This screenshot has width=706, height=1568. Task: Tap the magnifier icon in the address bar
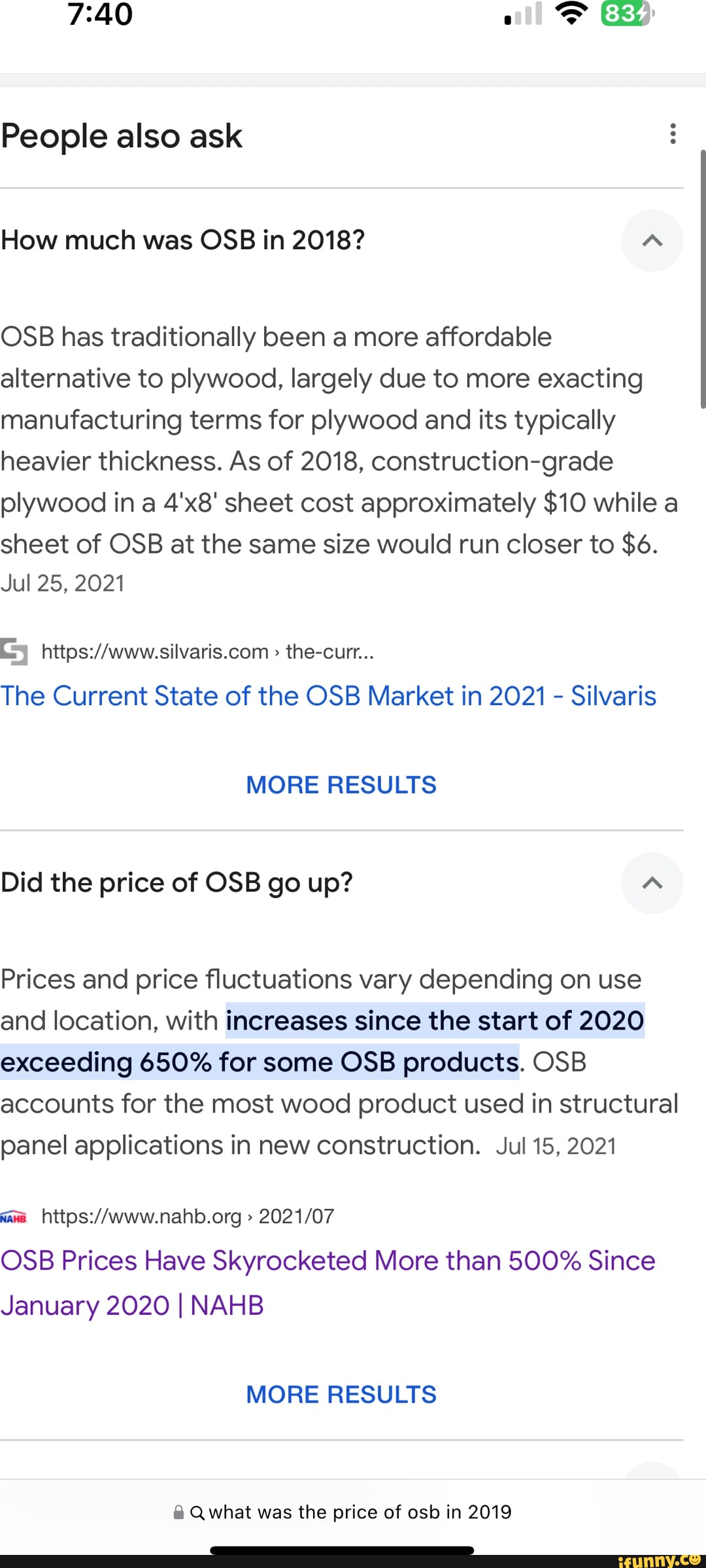point(197,1512)
